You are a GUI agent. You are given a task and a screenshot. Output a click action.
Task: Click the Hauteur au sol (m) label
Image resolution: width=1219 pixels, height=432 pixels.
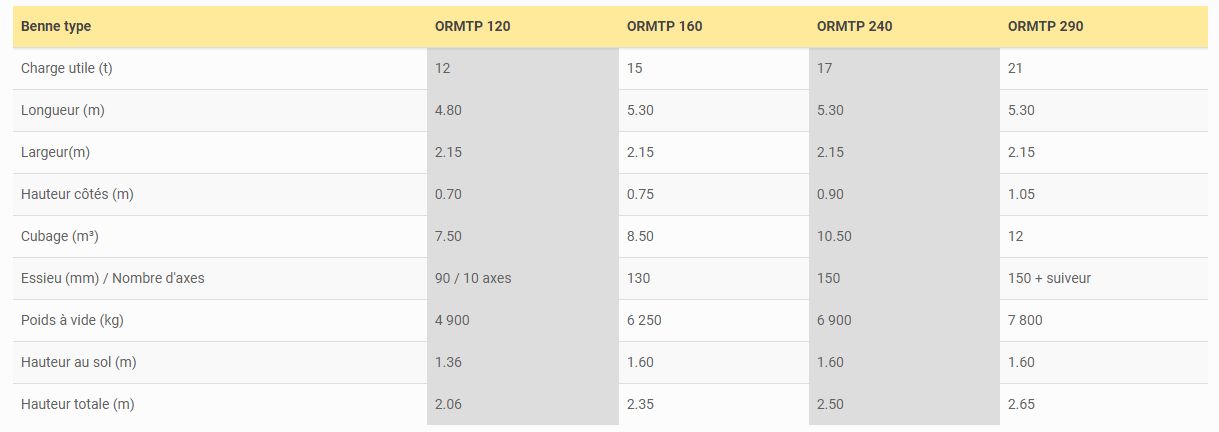point(77,362)
